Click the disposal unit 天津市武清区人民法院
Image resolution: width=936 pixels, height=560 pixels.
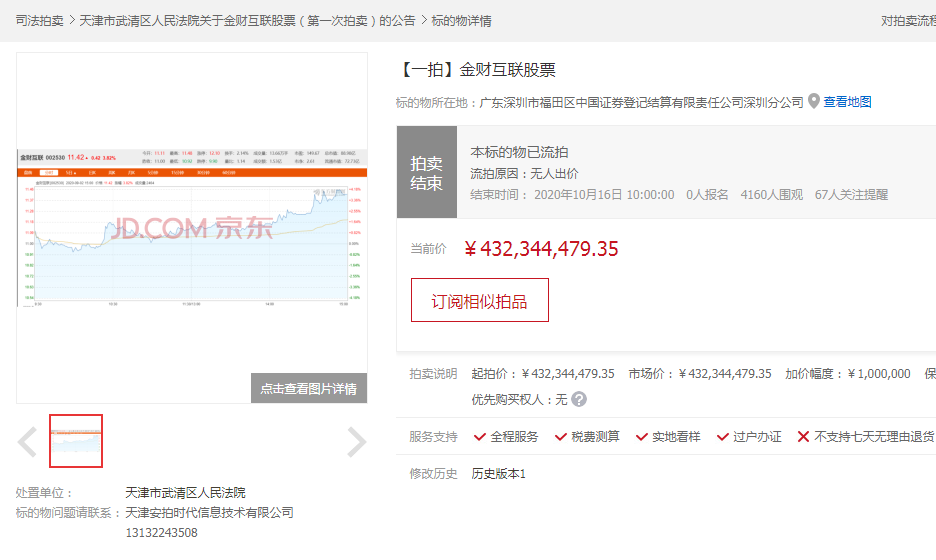click(x=185, y=493)
